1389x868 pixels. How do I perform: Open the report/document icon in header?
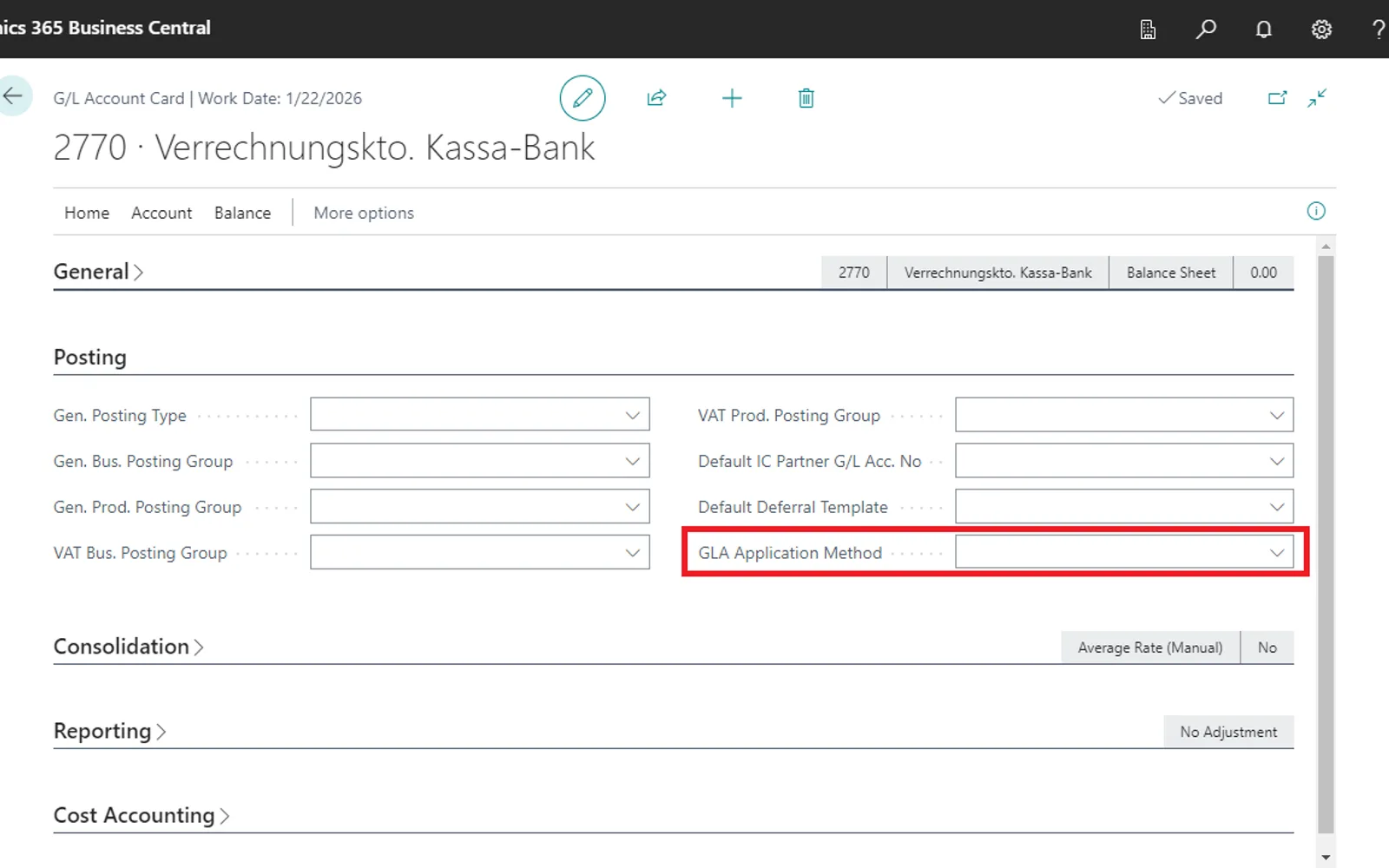tap(1148, 30)
